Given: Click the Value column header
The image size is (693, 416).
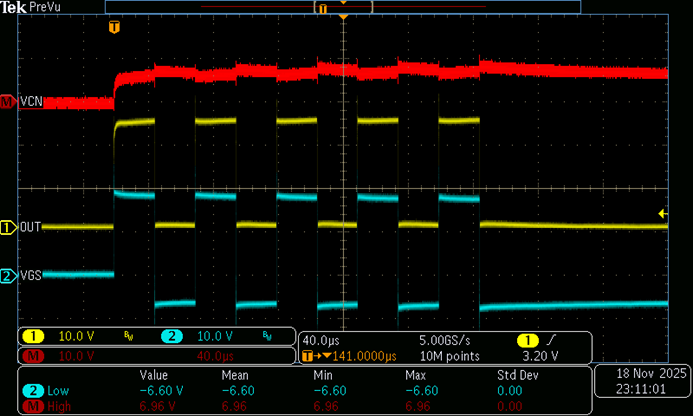Looking at the screenshot, I should tap(153, 375).
